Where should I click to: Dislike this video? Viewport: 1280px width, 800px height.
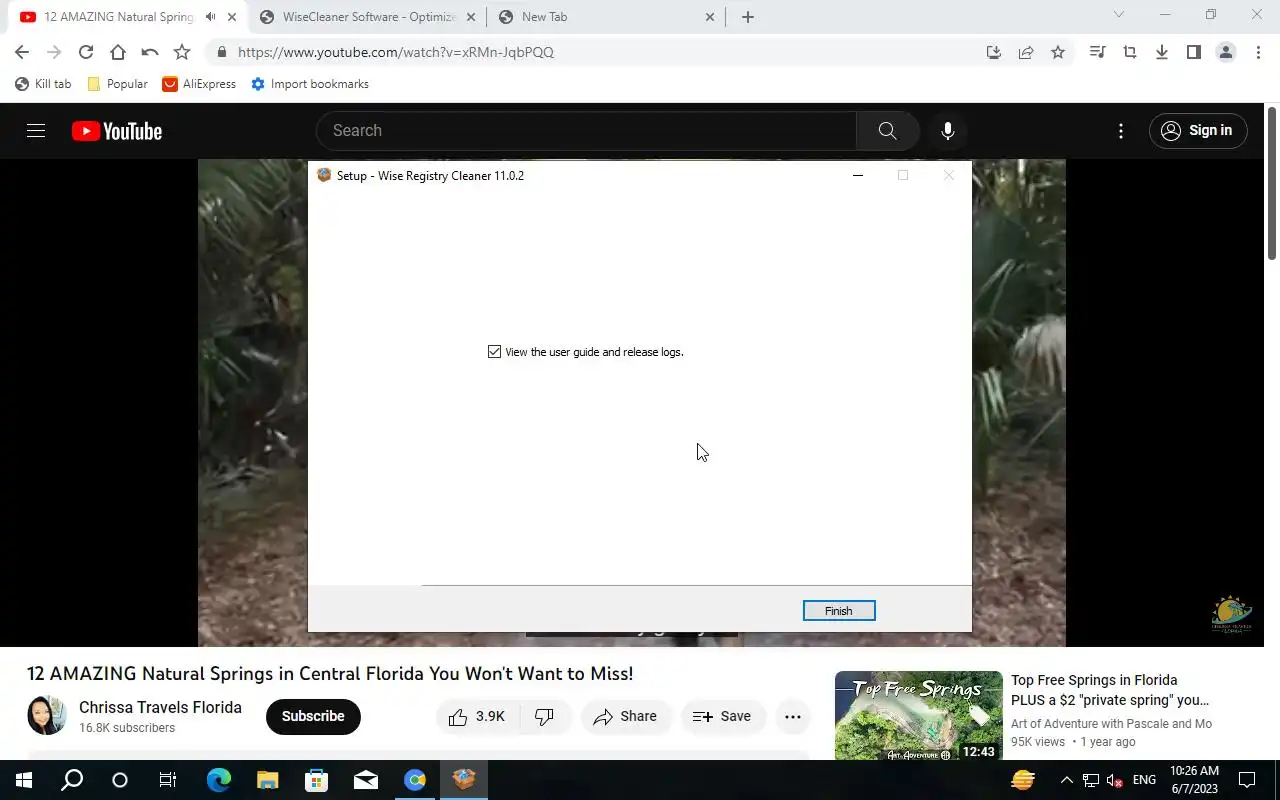545,716
